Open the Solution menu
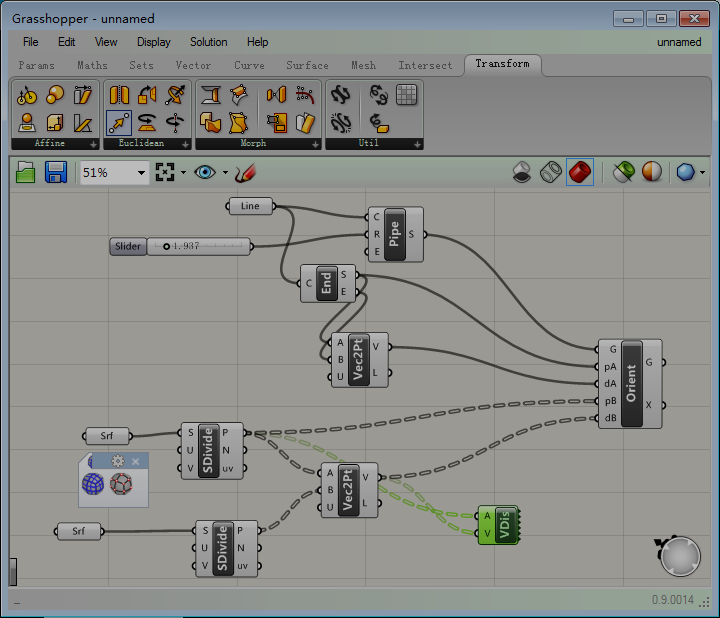The height and width of the screenshot is (618, 720). coord(209,42)
